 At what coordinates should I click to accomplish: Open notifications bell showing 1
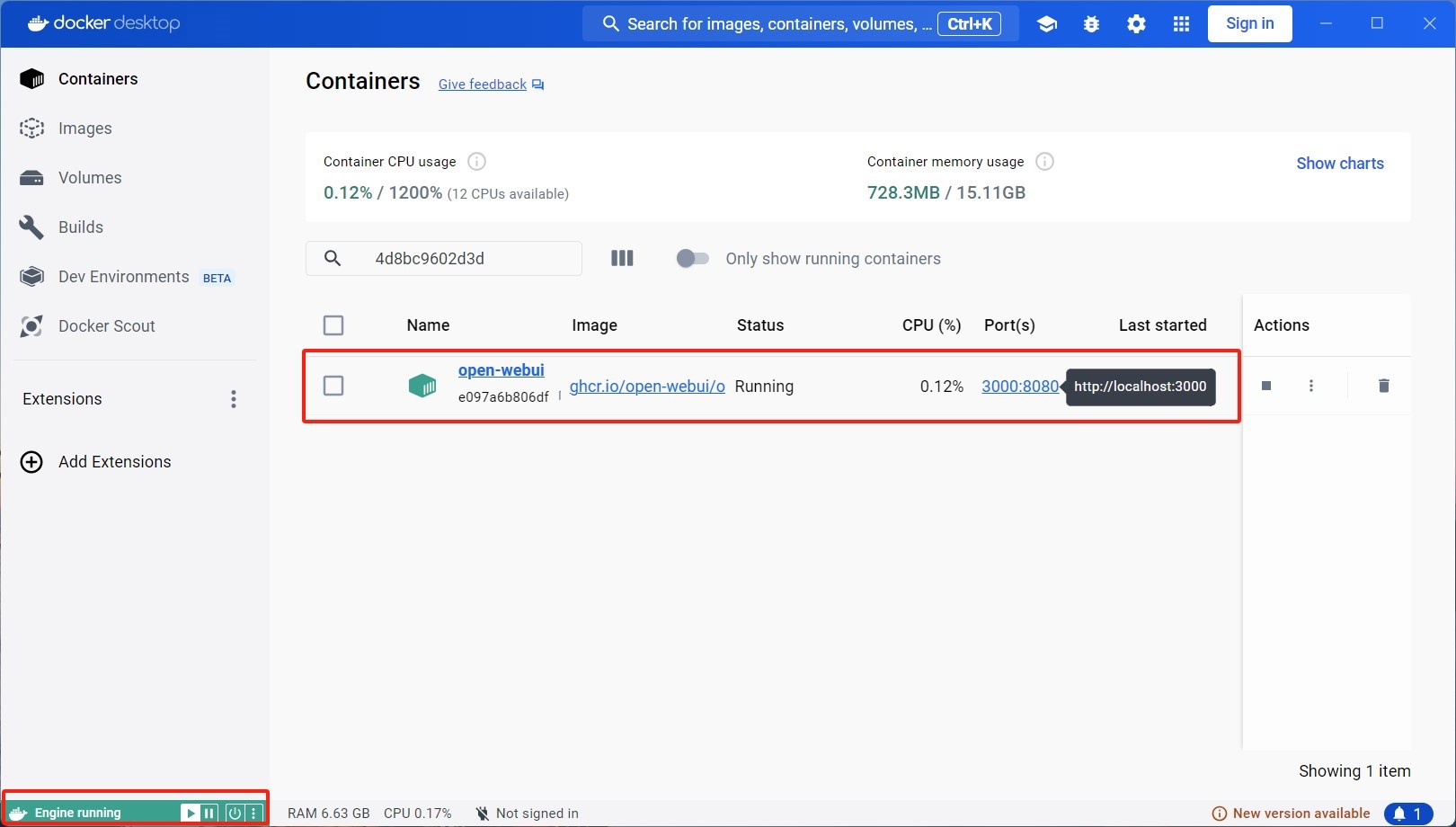pyautogui.click(x=1408, y=814)
